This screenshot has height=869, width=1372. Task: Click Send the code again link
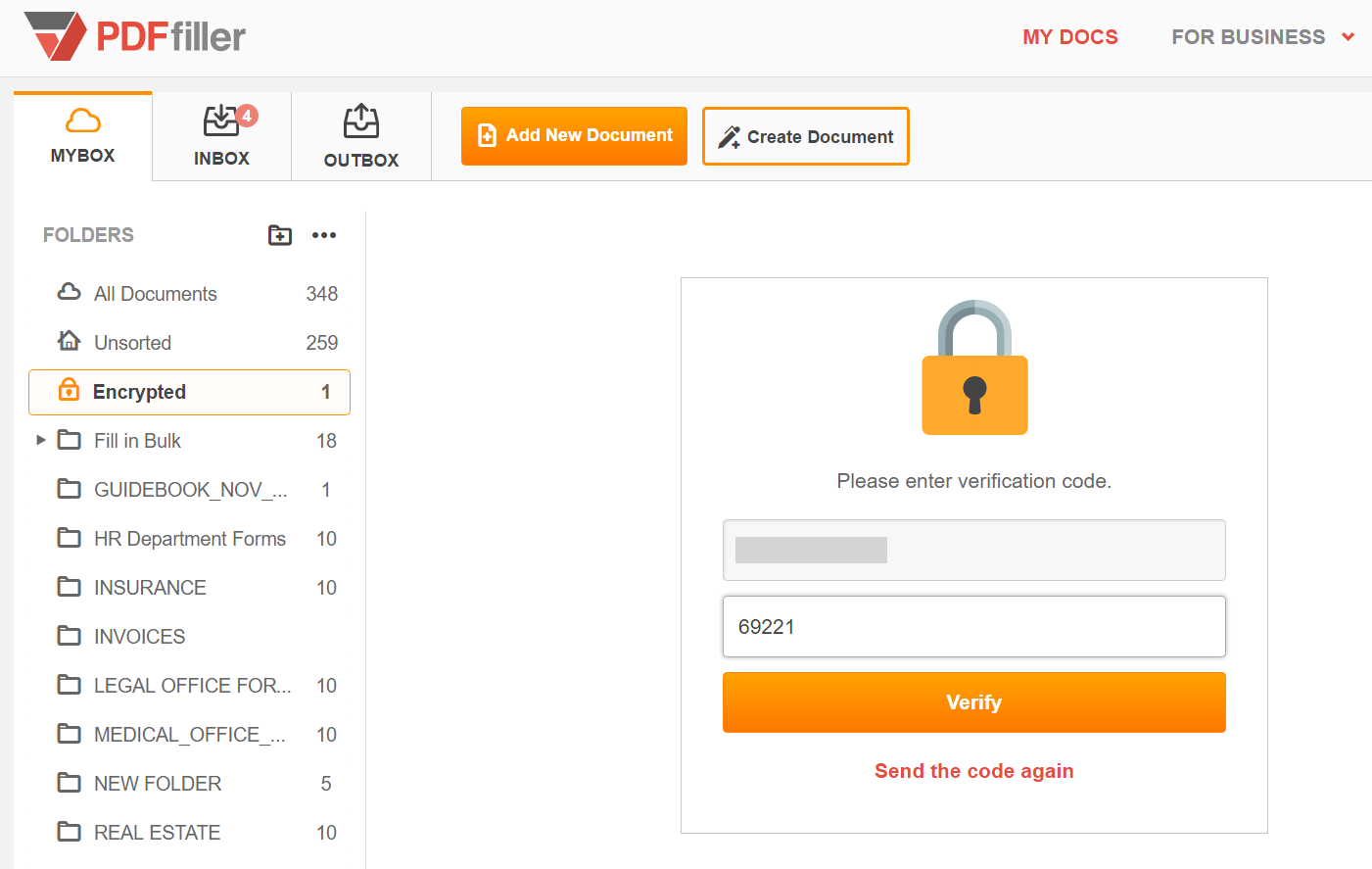pyautogui.click(x=974, y=771)
